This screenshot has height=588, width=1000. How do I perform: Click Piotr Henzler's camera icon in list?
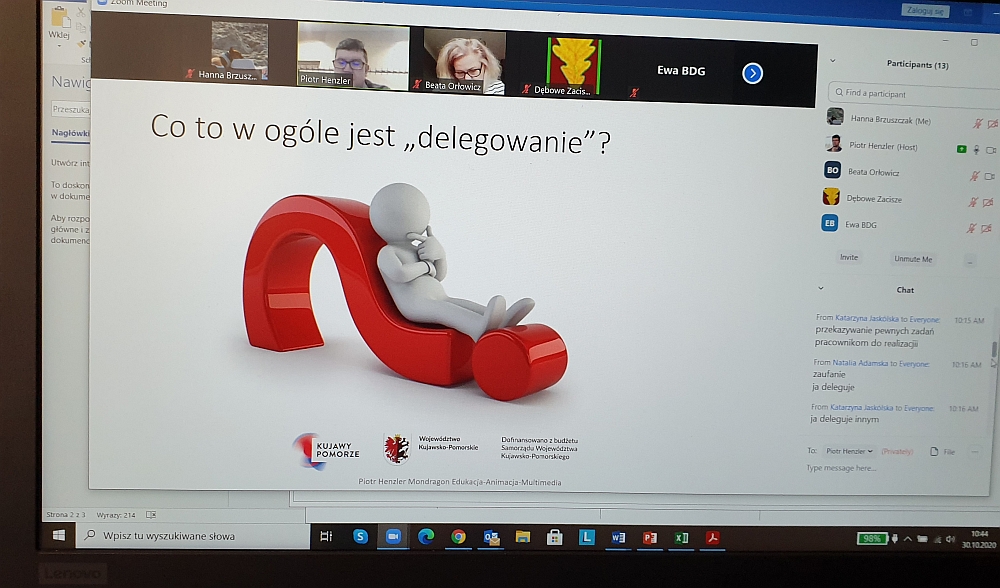pos(990,150)
